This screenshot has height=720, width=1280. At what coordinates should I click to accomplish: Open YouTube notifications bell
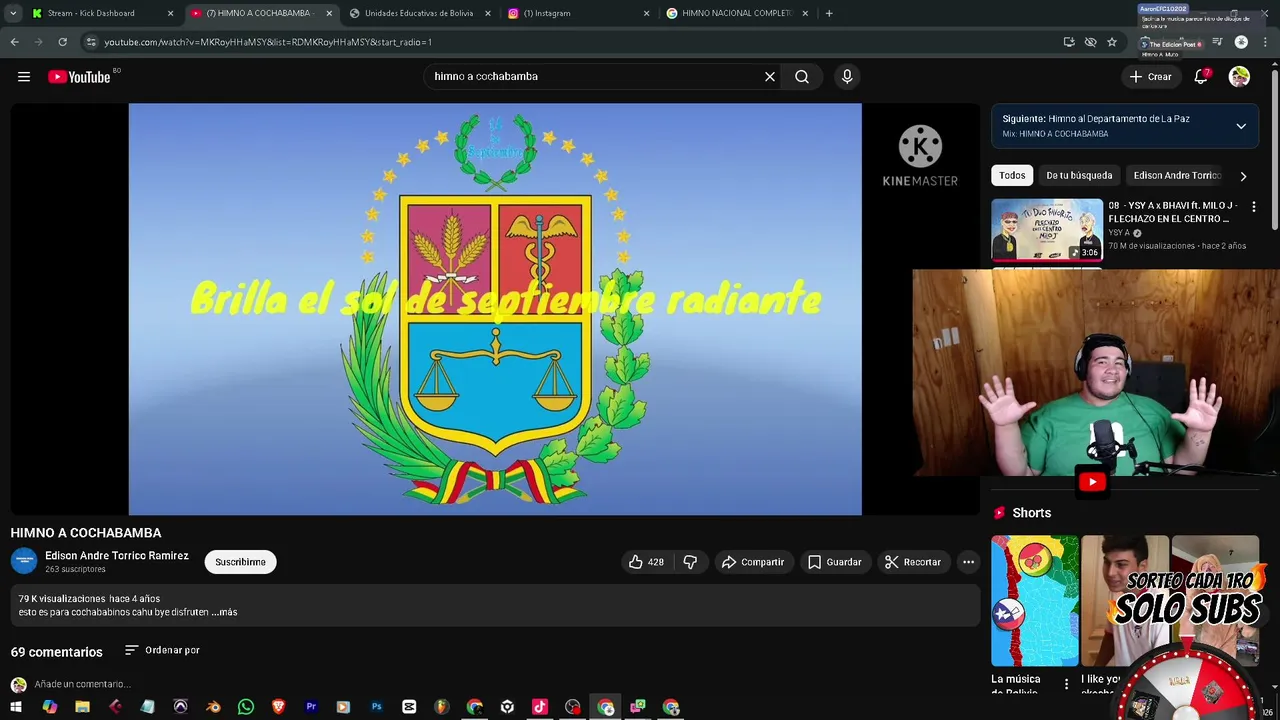[1201, 77]
